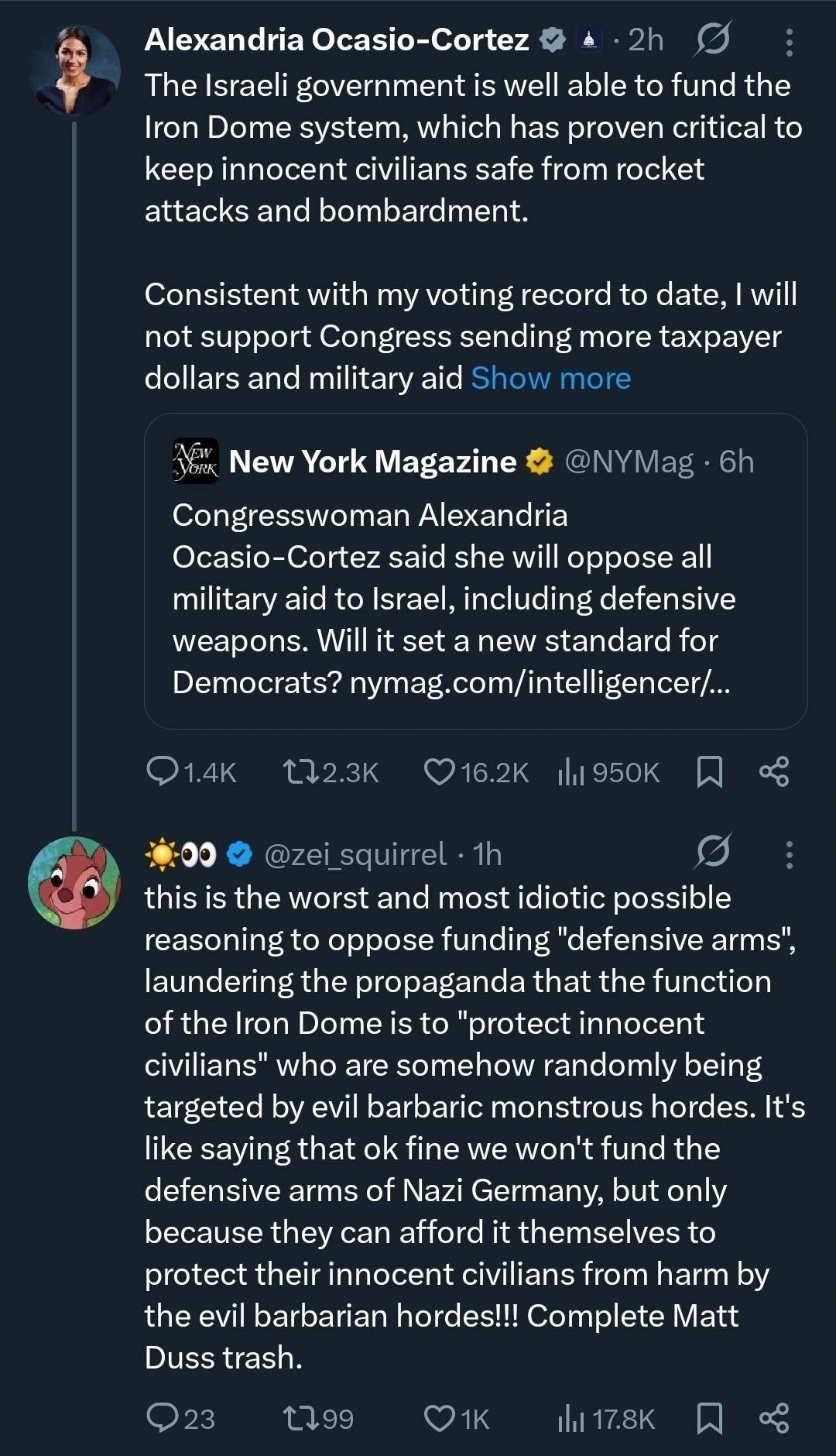This screenshot has height=1456, width=836.
Task: Open @zei_squirrel profile handle
Action: pyautogui.click(x=355, y=854)
